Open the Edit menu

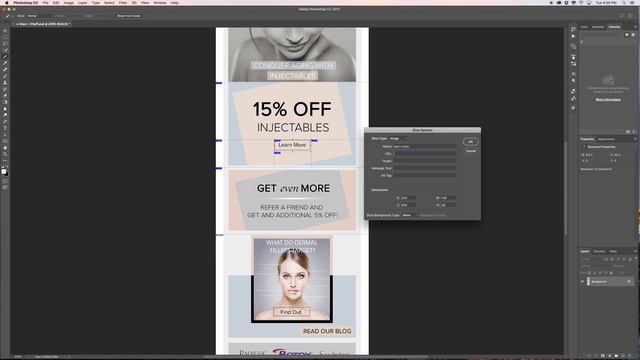(56, 3)
